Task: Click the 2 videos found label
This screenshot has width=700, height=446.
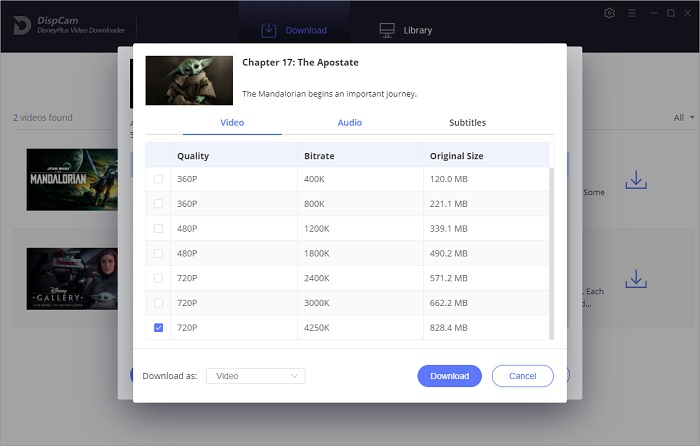Action: (42, 117)
